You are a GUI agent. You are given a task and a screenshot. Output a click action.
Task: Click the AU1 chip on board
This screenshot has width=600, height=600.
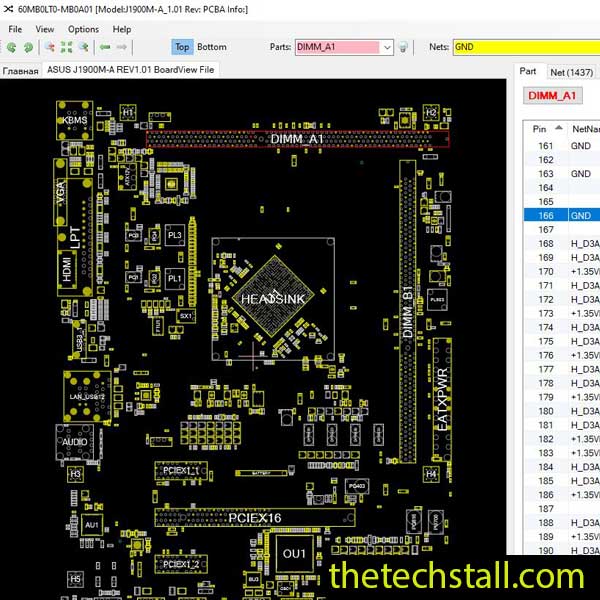[92, 525]
